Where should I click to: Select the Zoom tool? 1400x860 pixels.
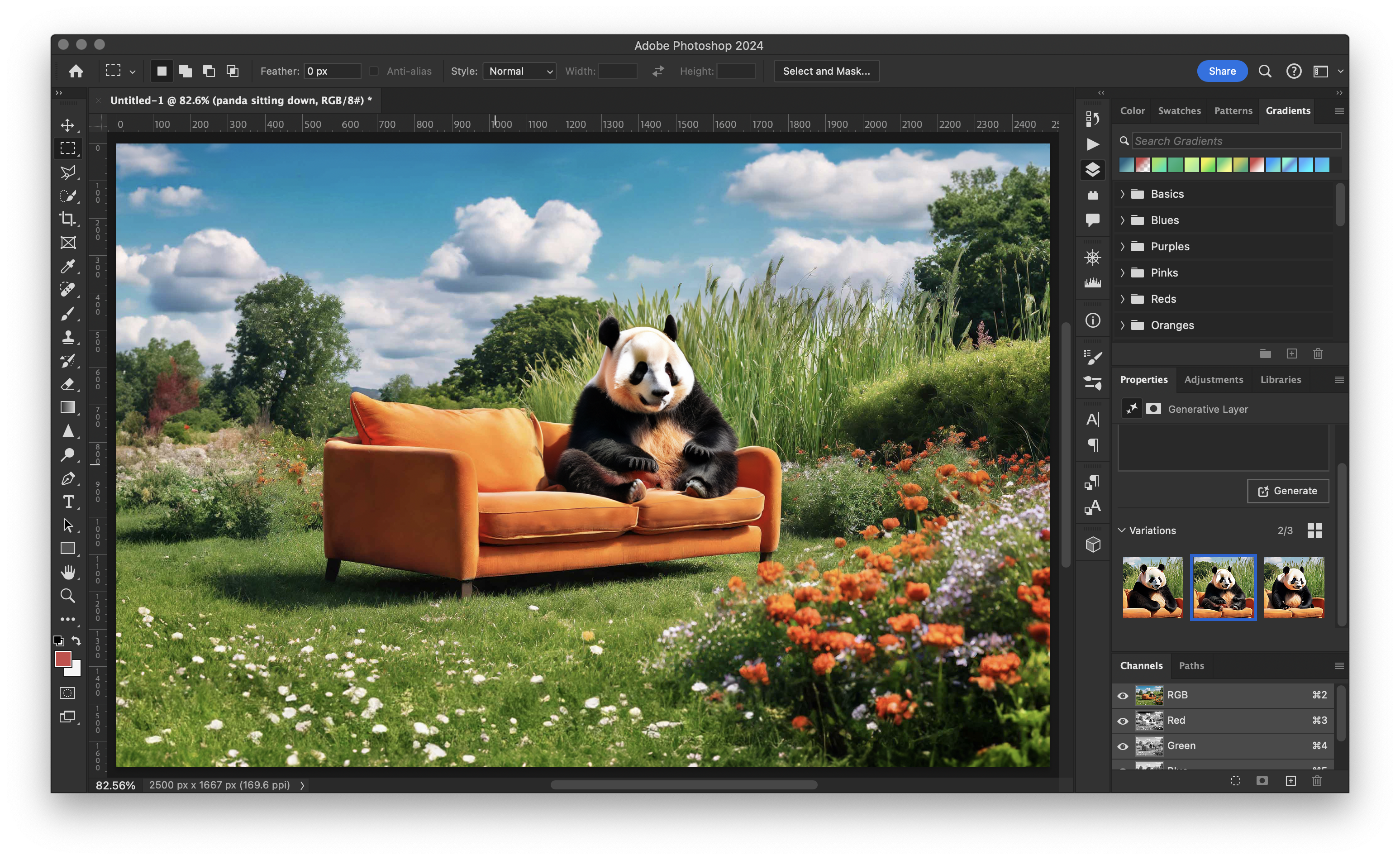[x=68, y=596]
